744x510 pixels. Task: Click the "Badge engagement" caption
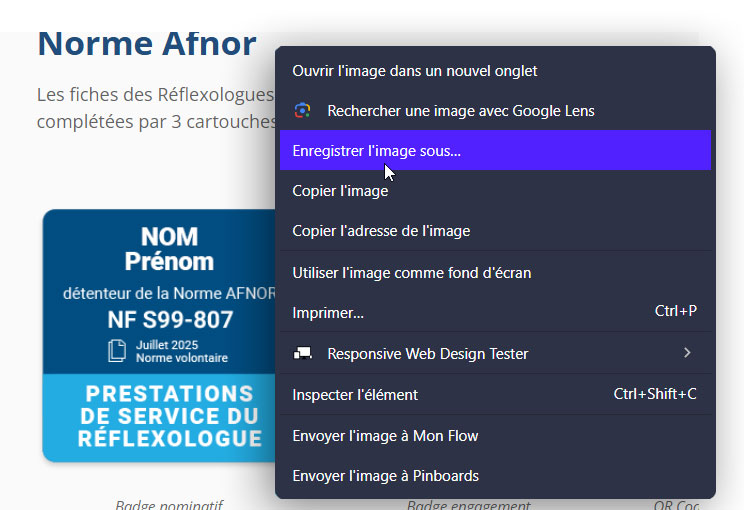[469, 505]
